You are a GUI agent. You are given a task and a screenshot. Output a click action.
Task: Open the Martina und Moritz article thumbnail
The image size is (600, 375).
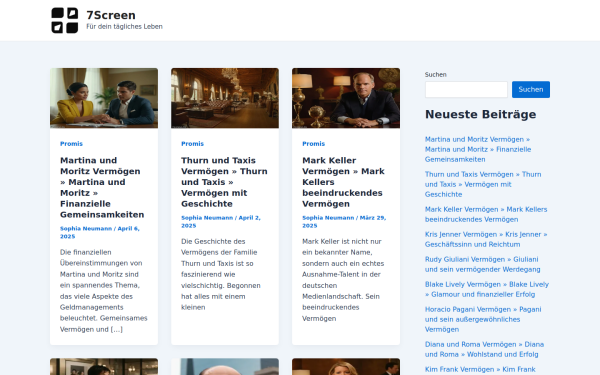[104, 98]
